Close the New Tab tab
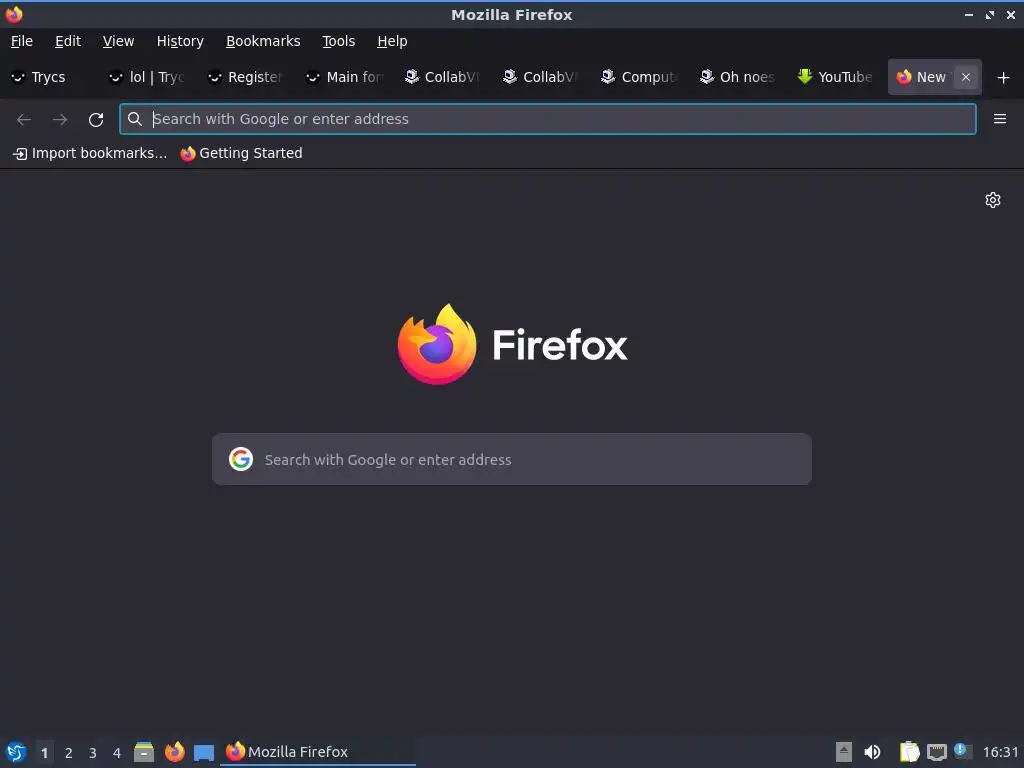The width and height of the screenshot is (1024, 768). [x=966, y=77]
